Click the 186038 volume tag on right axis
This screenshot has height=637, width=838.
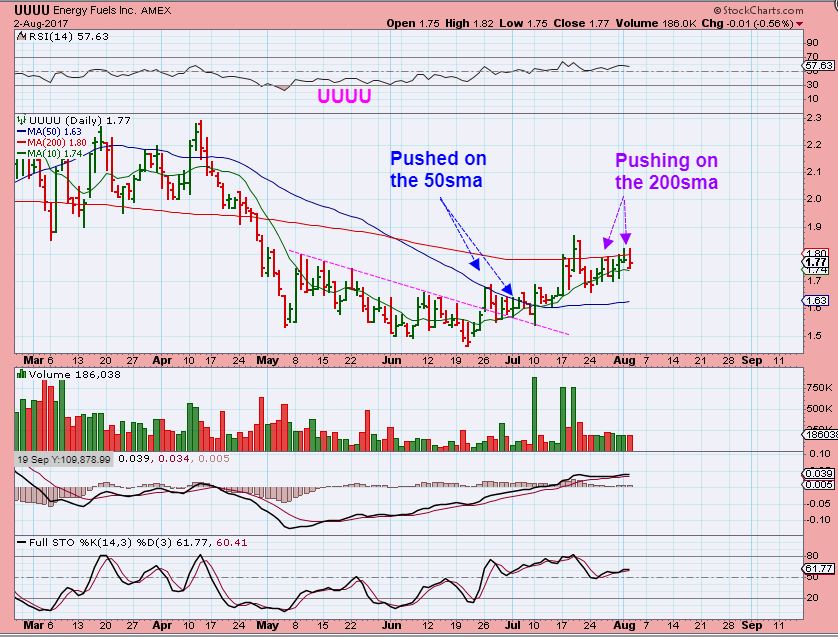click(x=820, y=435)
